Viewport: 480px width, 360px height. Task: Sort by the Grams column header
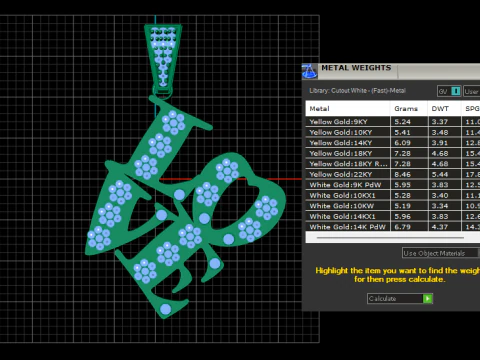(x=409, y=108)
